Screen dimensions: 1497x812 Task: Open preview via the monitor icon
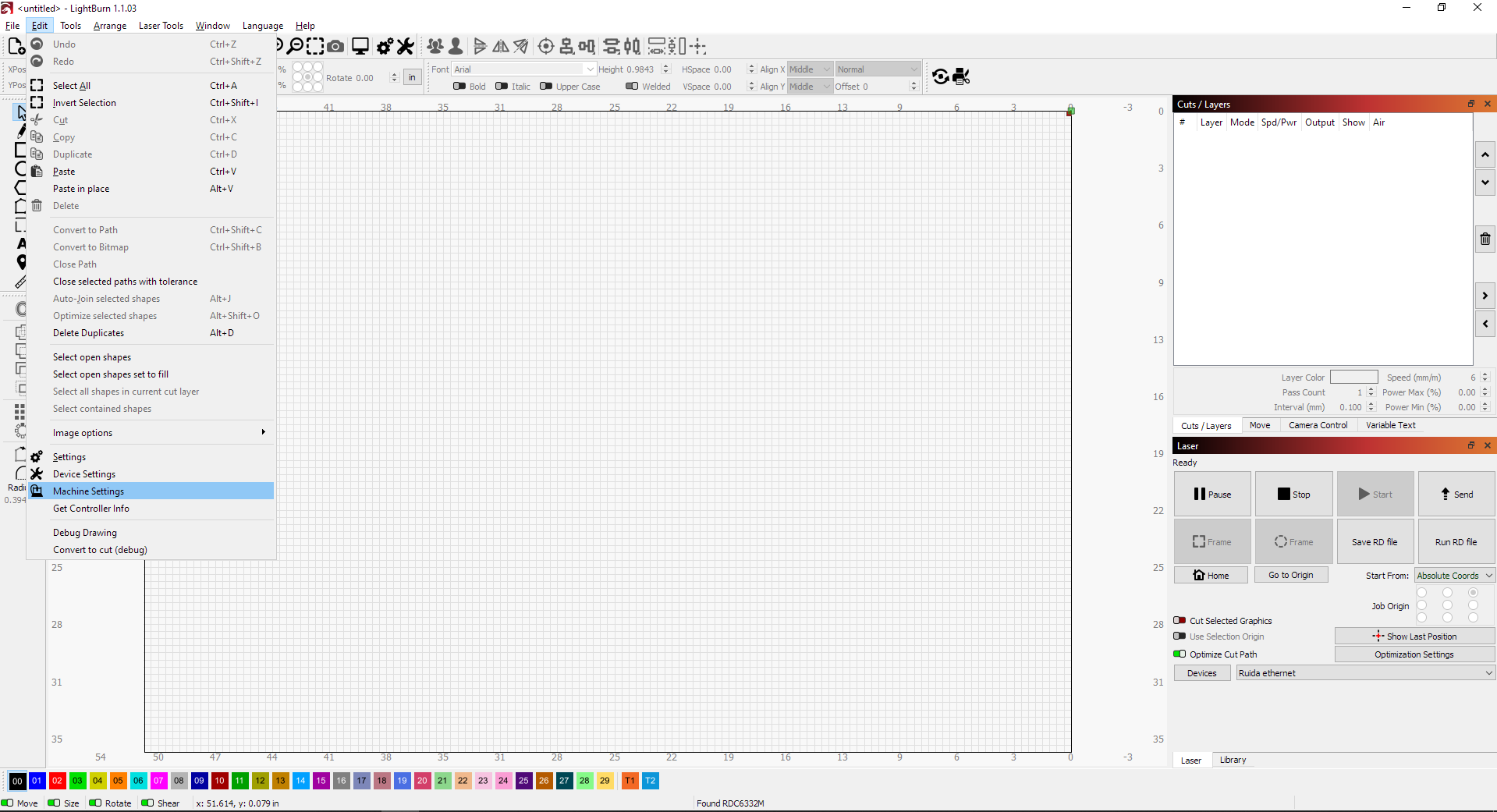(360, 47)
